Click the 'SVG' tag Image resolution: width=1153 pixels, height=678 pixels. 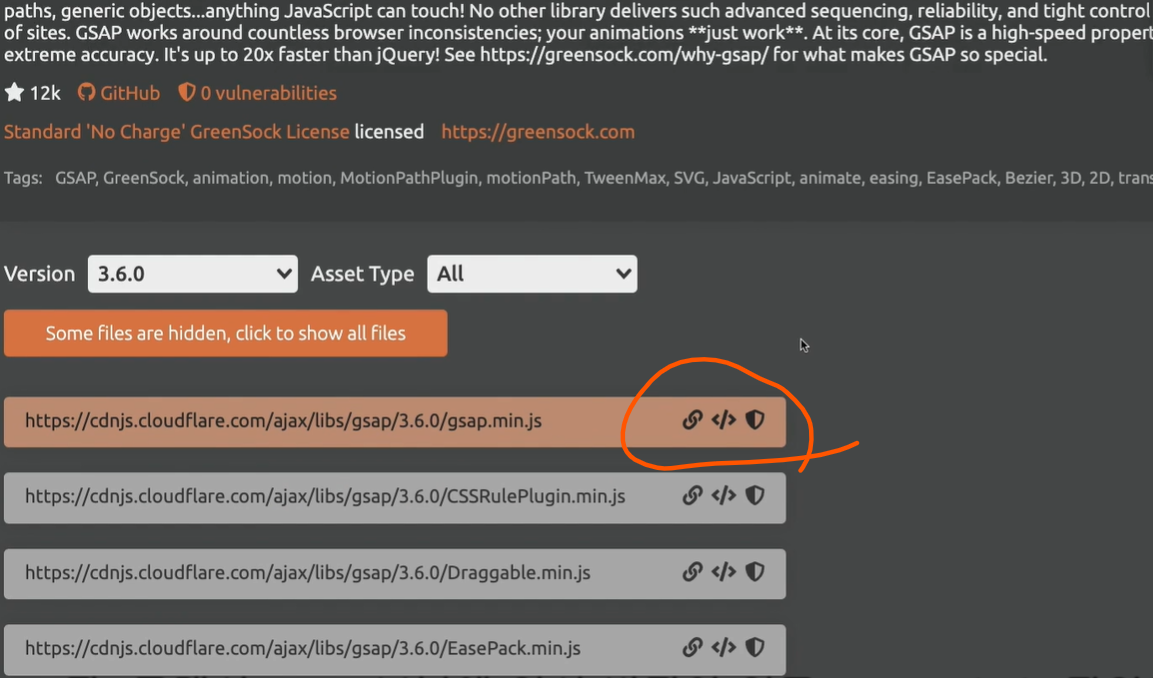click(x=689, y=178)
